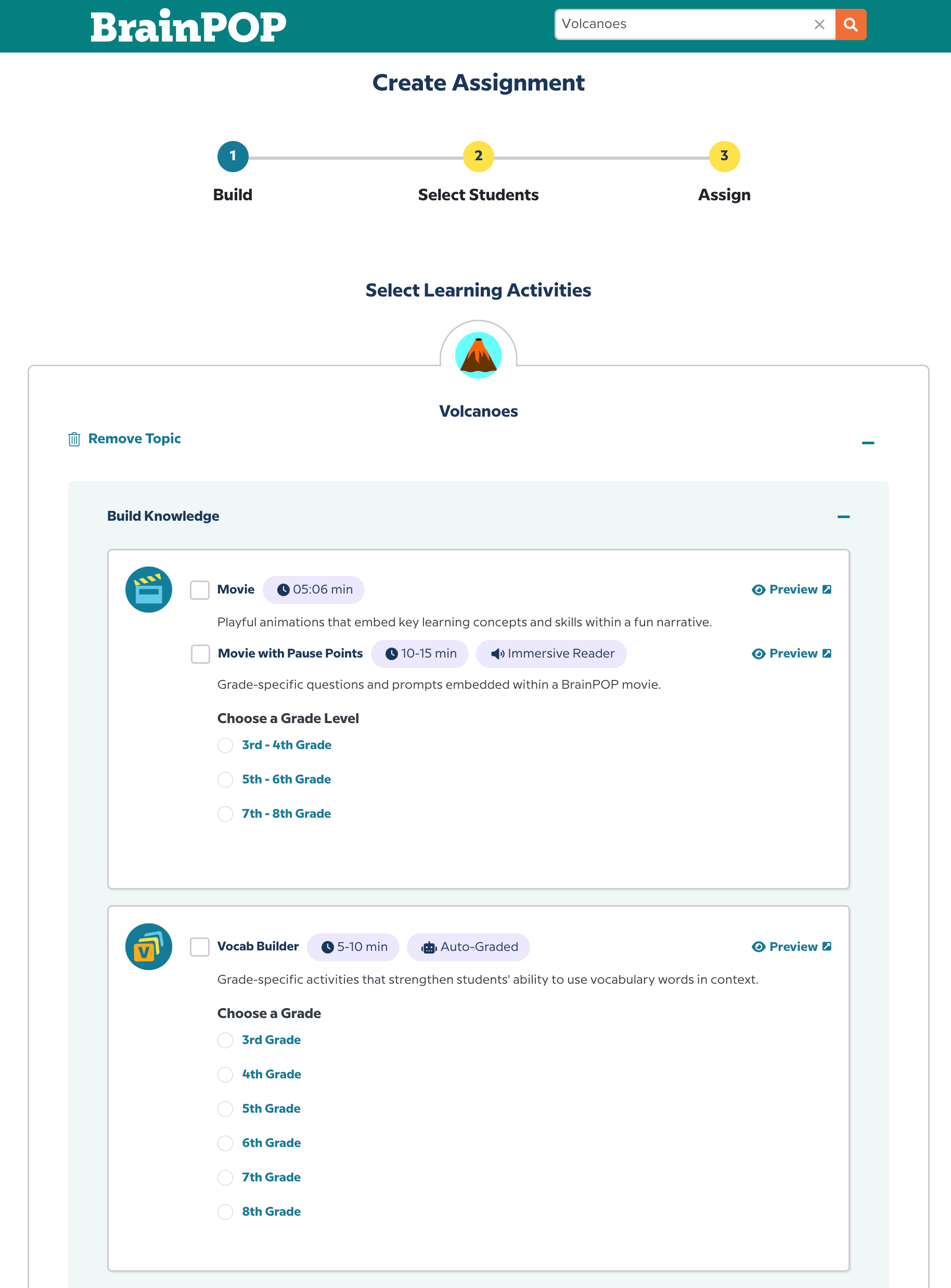Clear the Volcanoes search text with X
The height and width of the screenshot is (1288, 951).
point(818,25)
